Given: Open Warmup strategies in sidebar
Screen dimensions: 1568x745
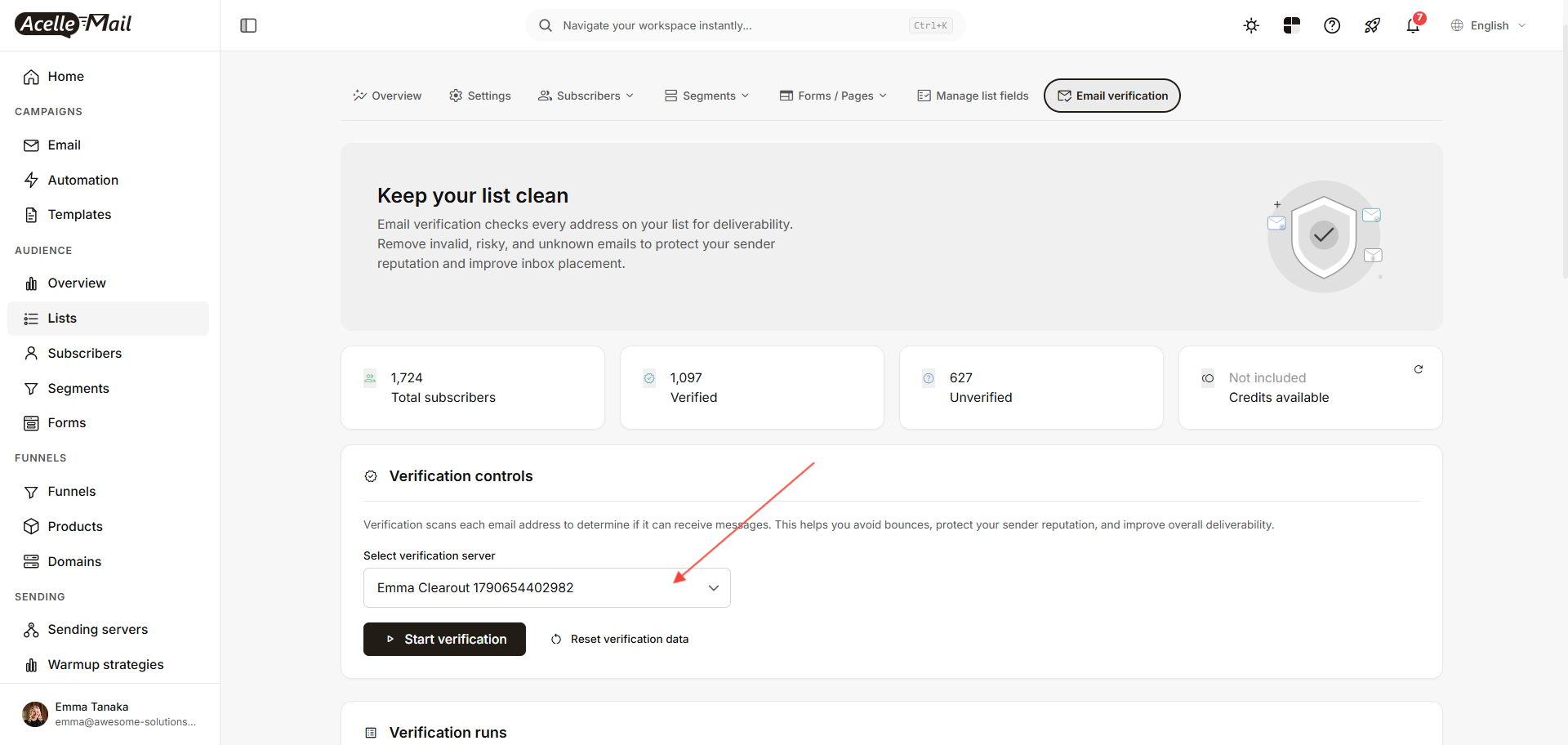Looking at the screenshot, I should [108, 664].
